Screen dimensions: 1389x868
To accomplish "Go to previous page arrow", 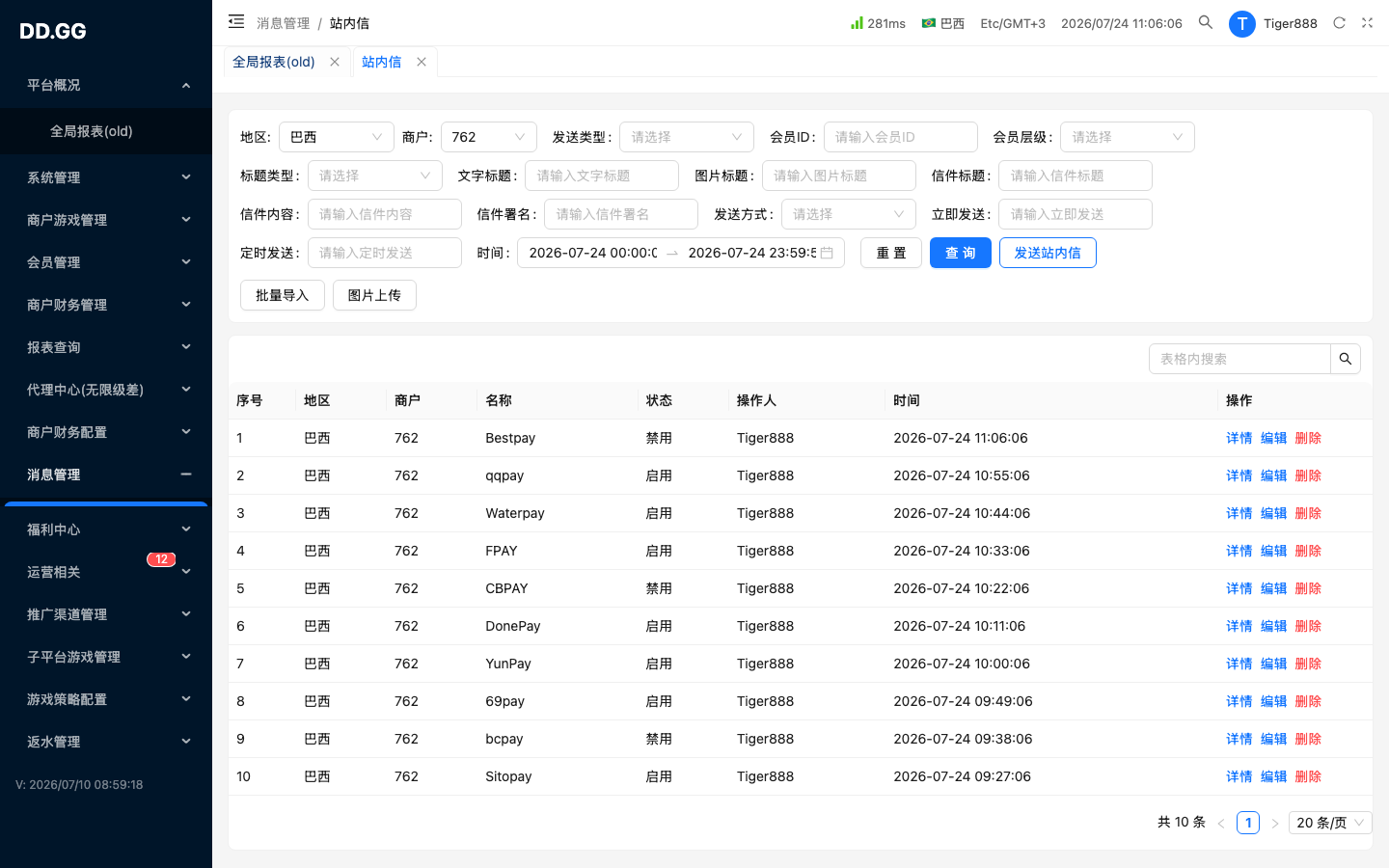I will click(x=1221, y=823).
